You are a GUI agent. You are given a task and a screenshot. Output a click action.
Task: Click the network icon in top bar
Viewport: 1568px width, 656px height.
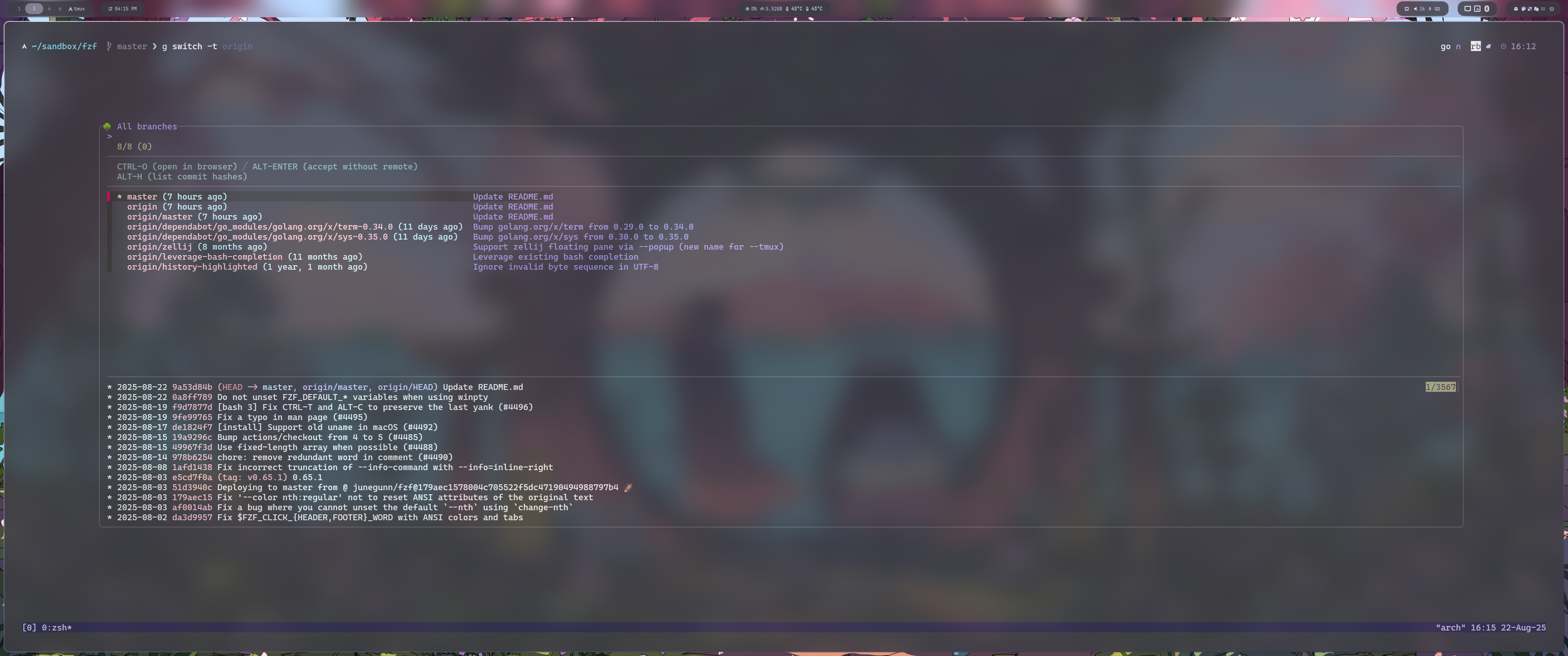[x=1407, y=9]
